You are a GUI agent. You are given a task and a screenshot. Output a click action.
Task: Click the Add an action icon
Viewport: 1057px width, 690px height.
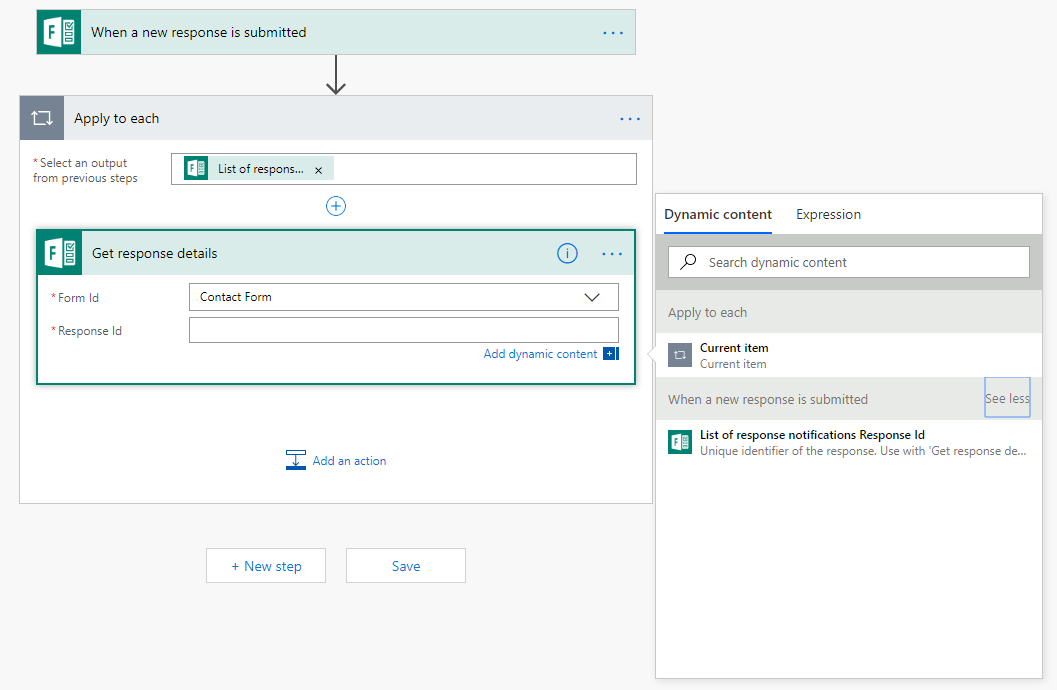295,460
